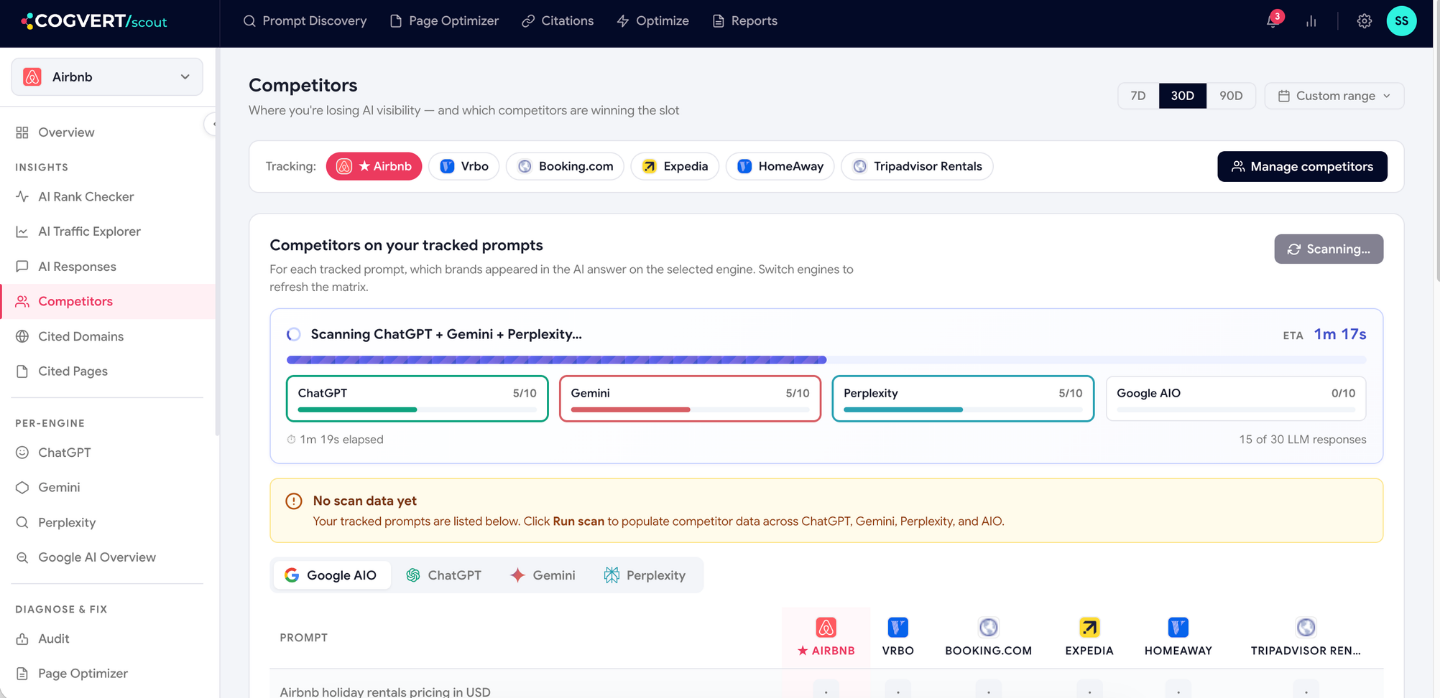
Task: Select the 7D time range
Action: [1138, 96]
